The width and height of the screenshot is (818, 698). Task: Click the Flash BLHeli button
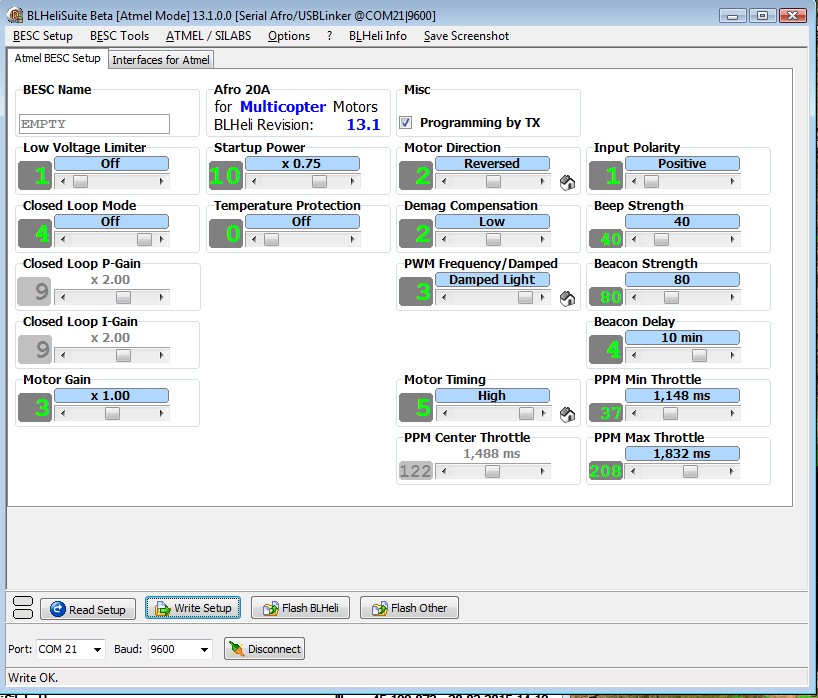(300, 608)
